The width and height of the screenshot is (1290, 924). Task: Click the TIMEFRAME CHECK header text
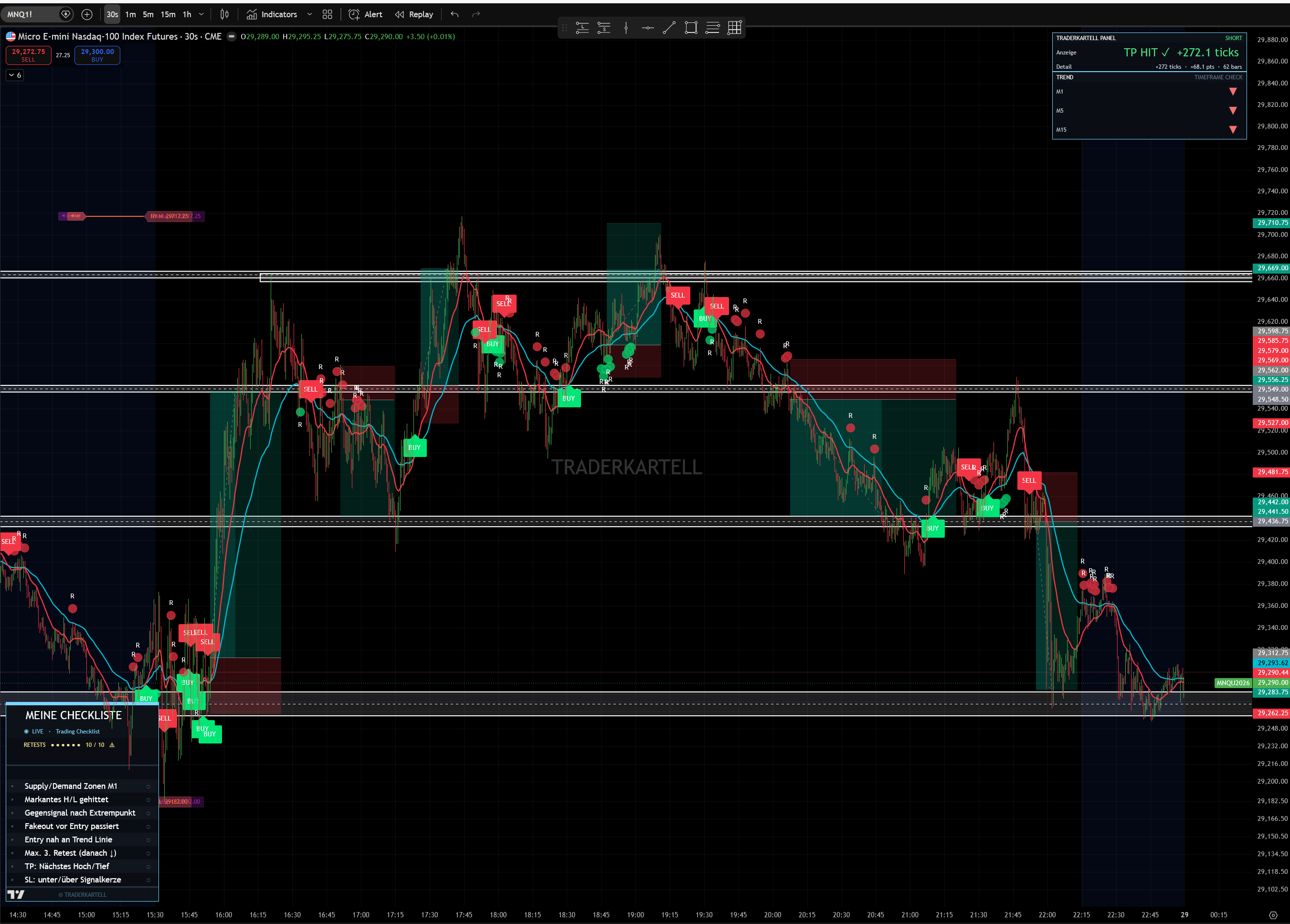tap(1218, 77)
